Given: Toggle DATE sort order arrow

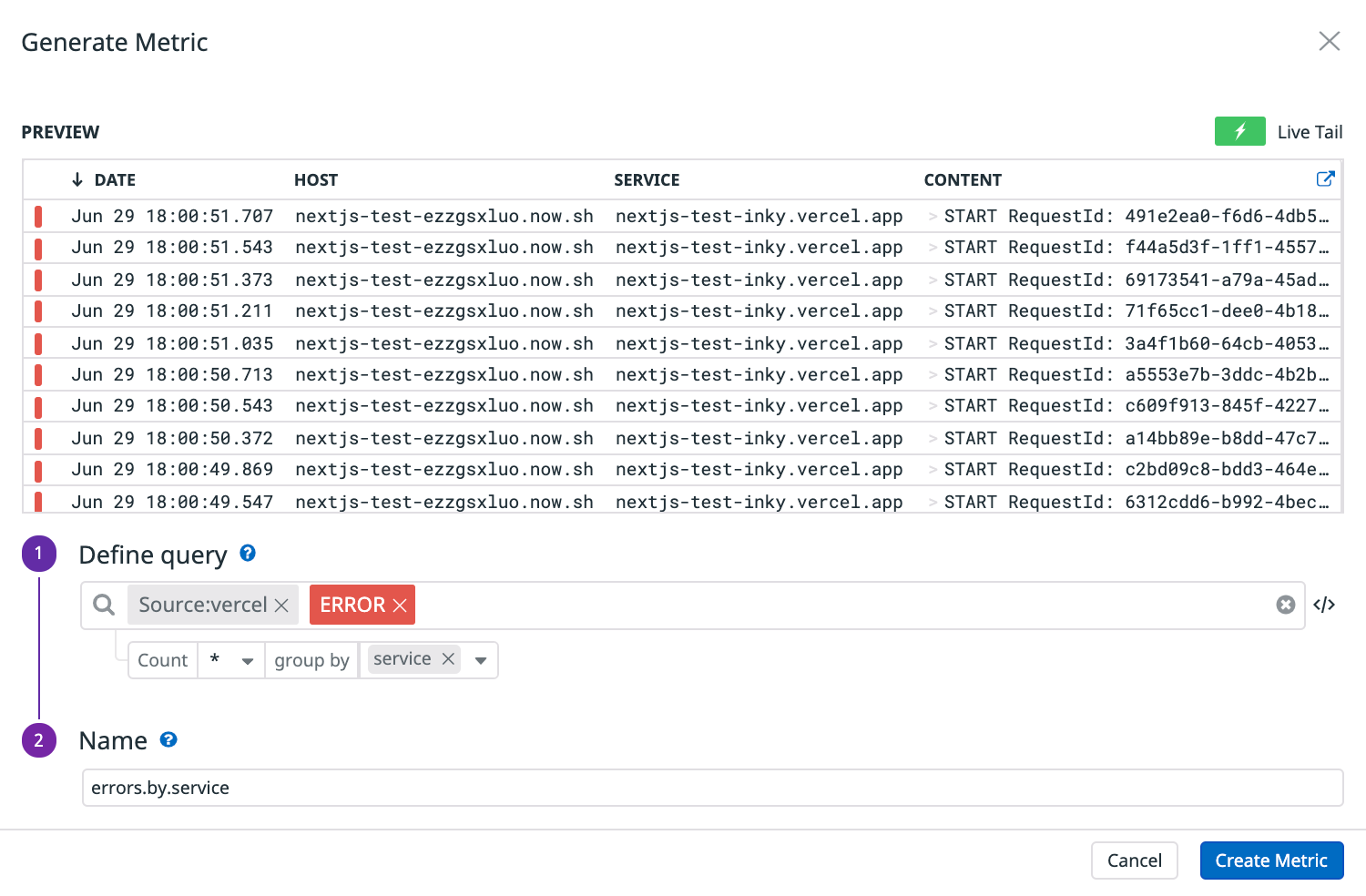Looking at the screenshot, I should 76,179.
